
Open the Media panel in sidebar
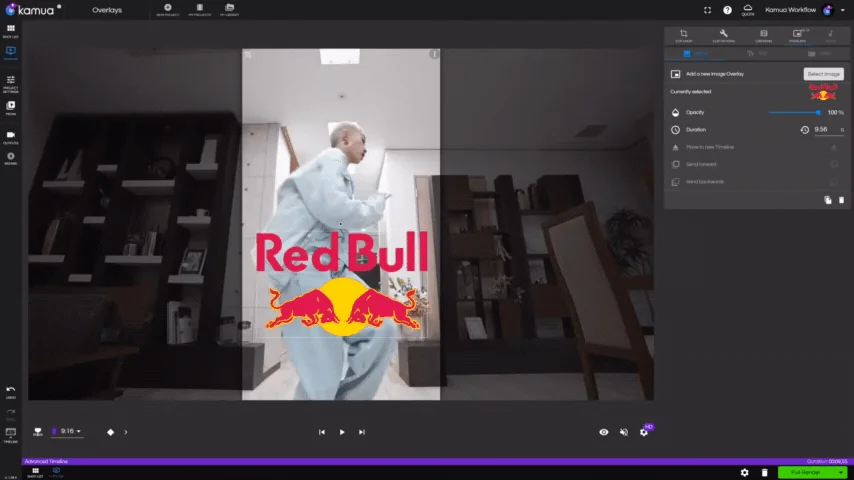tap(11, 106)
